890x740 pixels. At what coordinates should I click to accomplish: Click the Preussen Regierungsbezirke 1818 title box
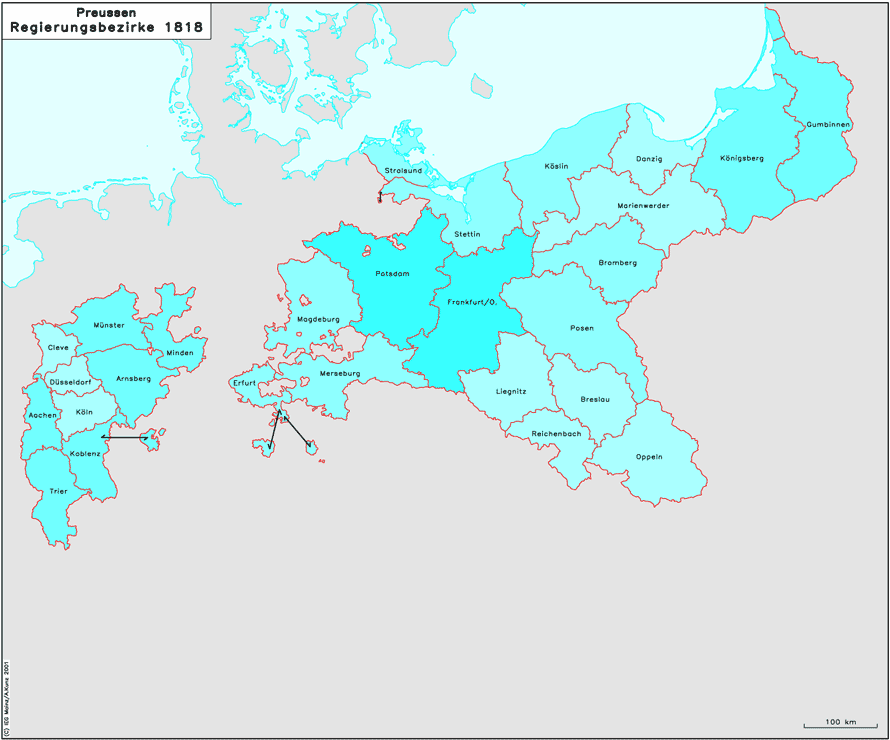click(106, 21)
